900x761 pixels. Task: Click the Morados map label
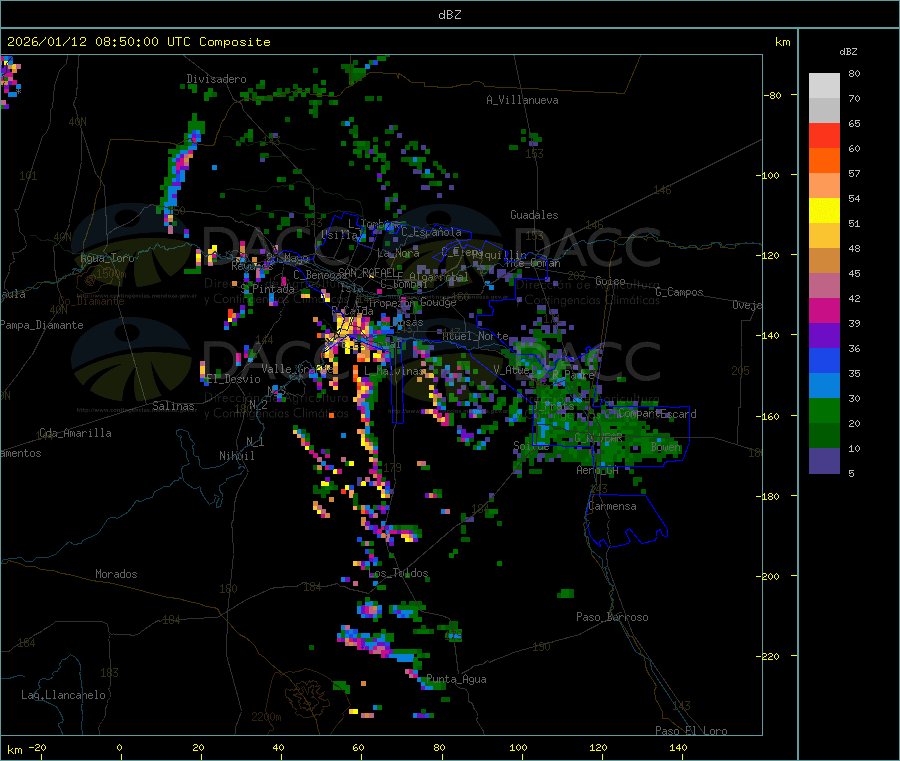(116, 574)
